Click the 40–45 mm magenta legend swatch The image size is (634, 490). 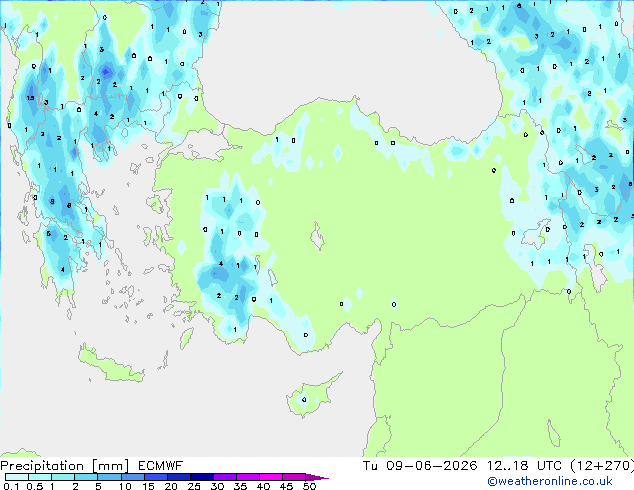click(x=271, y=477)
